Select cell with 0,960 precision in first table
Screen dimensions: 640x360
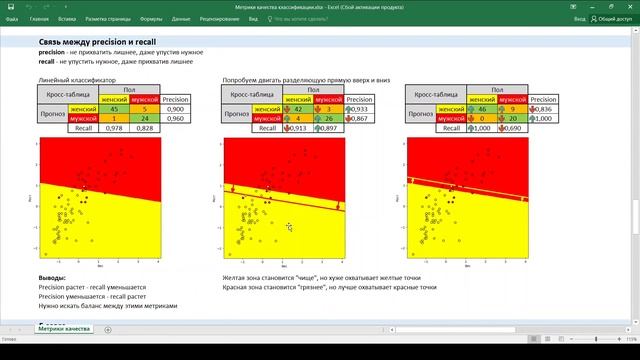coord(175,118)
